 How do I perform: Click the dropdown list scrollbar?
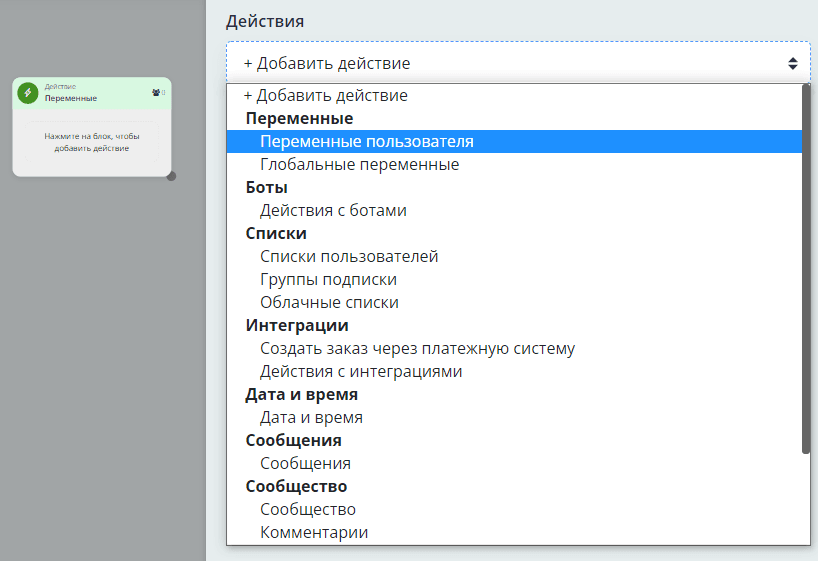(806, 270)
